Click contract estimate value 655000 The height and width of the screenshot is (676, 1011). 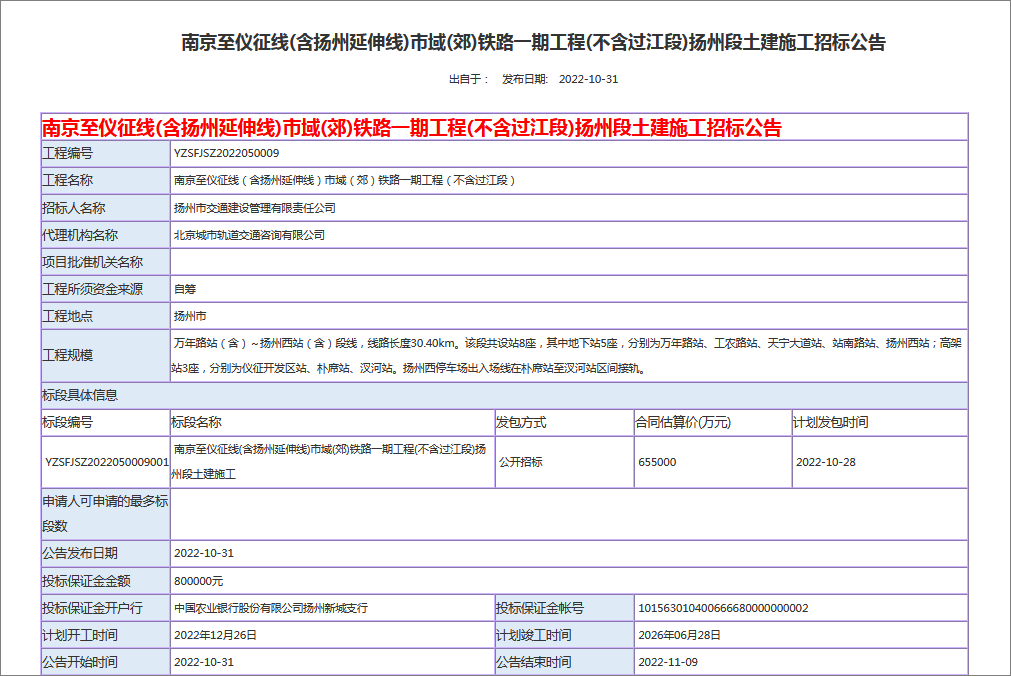coord(657,463)
